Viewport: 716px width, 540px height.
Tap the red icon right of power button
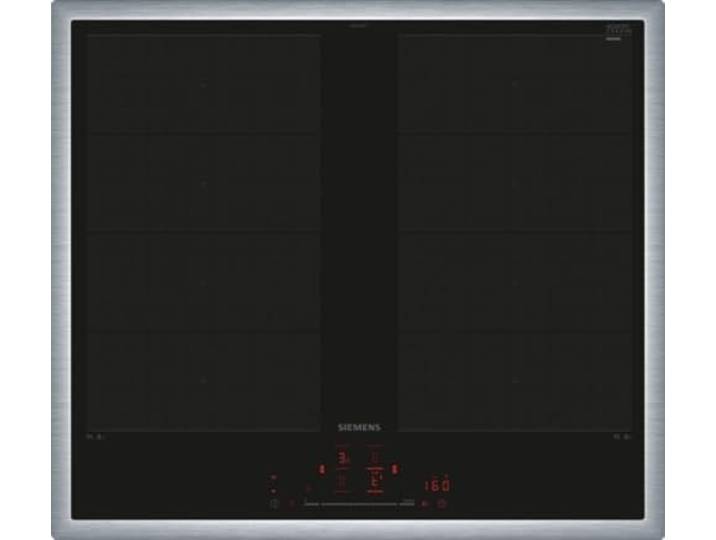(x=292, y=504)
